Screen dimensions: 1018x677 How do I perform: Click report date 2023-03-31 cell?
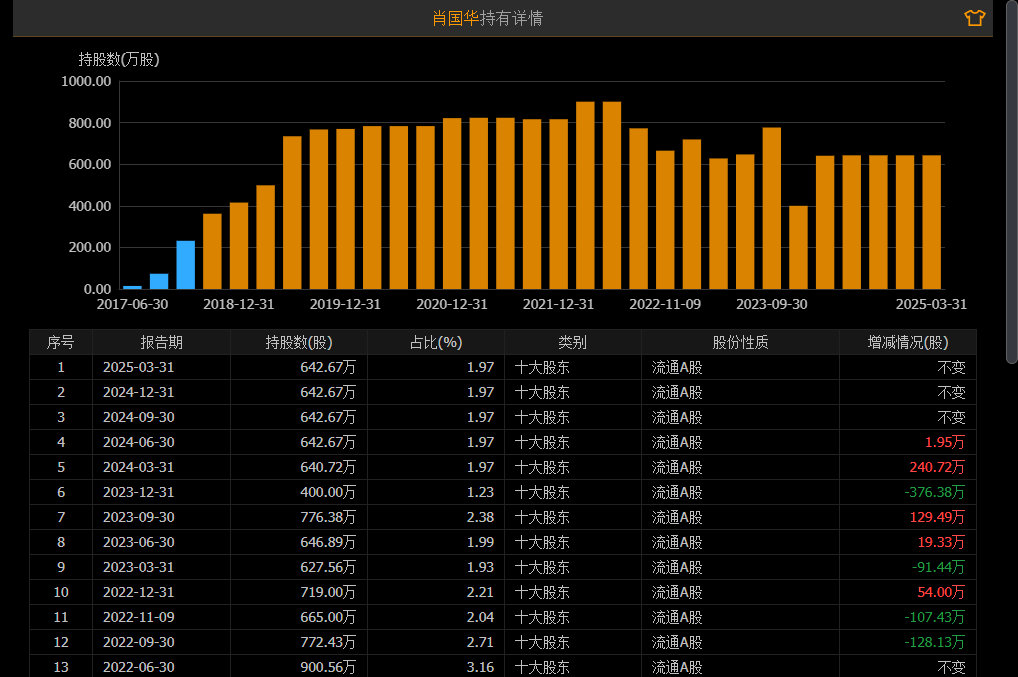pos(138,567)
